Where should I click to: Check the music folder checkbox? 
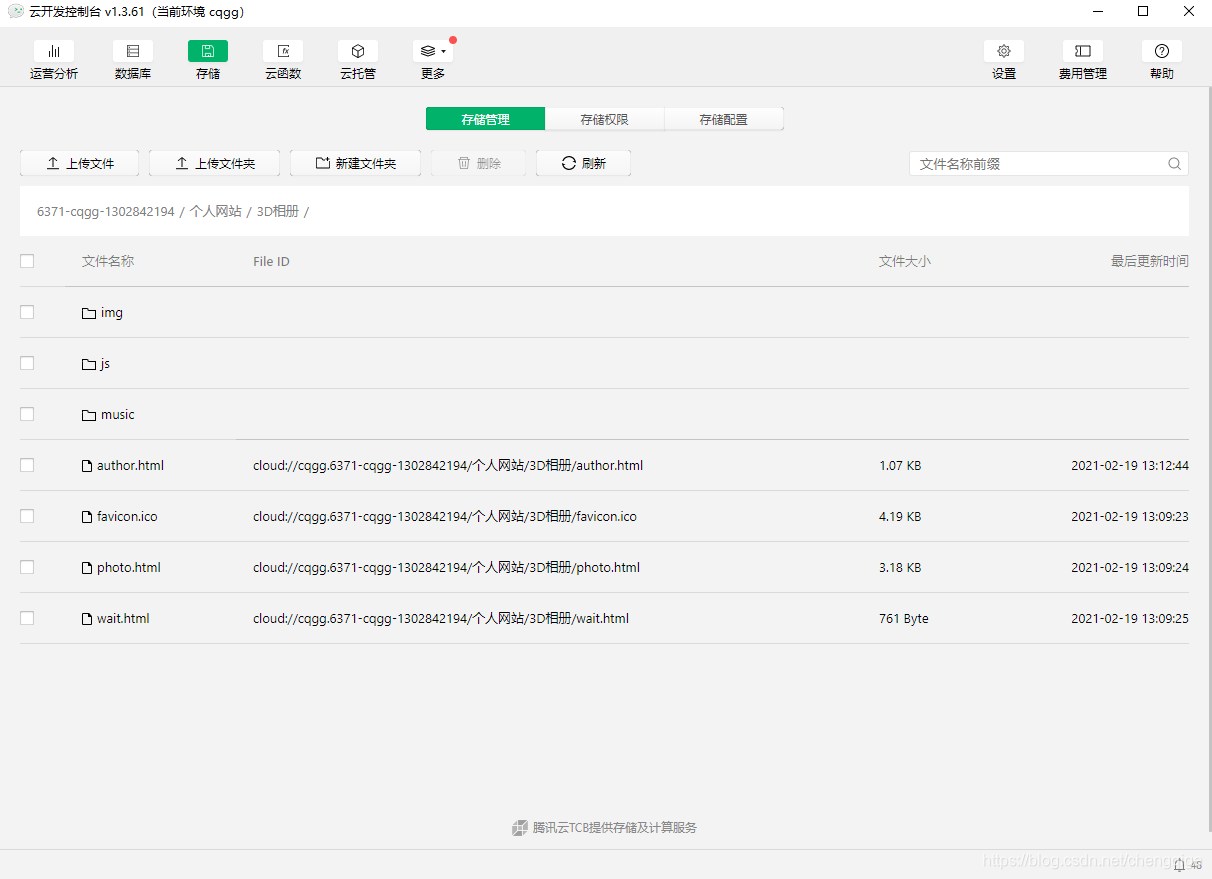27,414
